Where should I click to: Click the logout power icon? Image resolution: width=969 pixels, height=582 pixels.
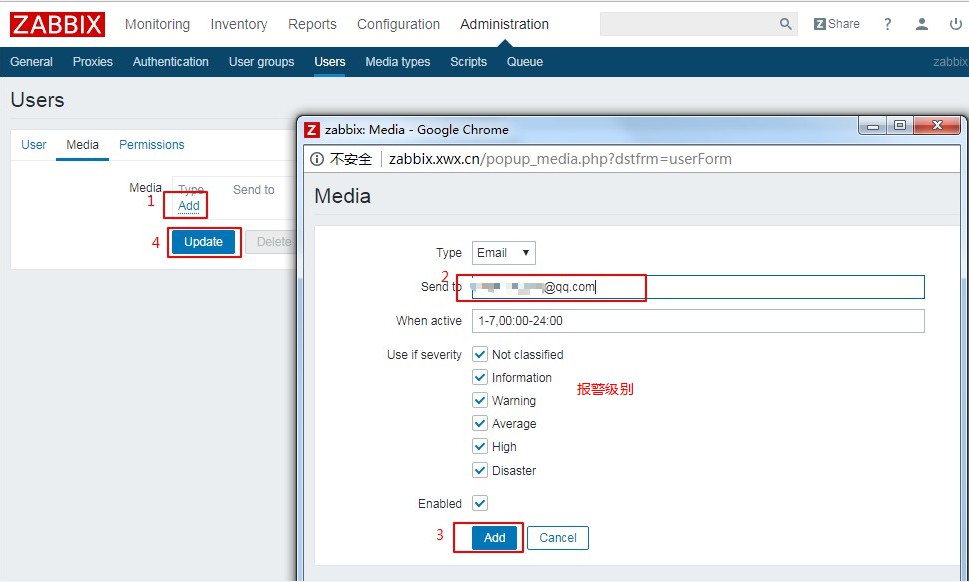tap(955, 24)
